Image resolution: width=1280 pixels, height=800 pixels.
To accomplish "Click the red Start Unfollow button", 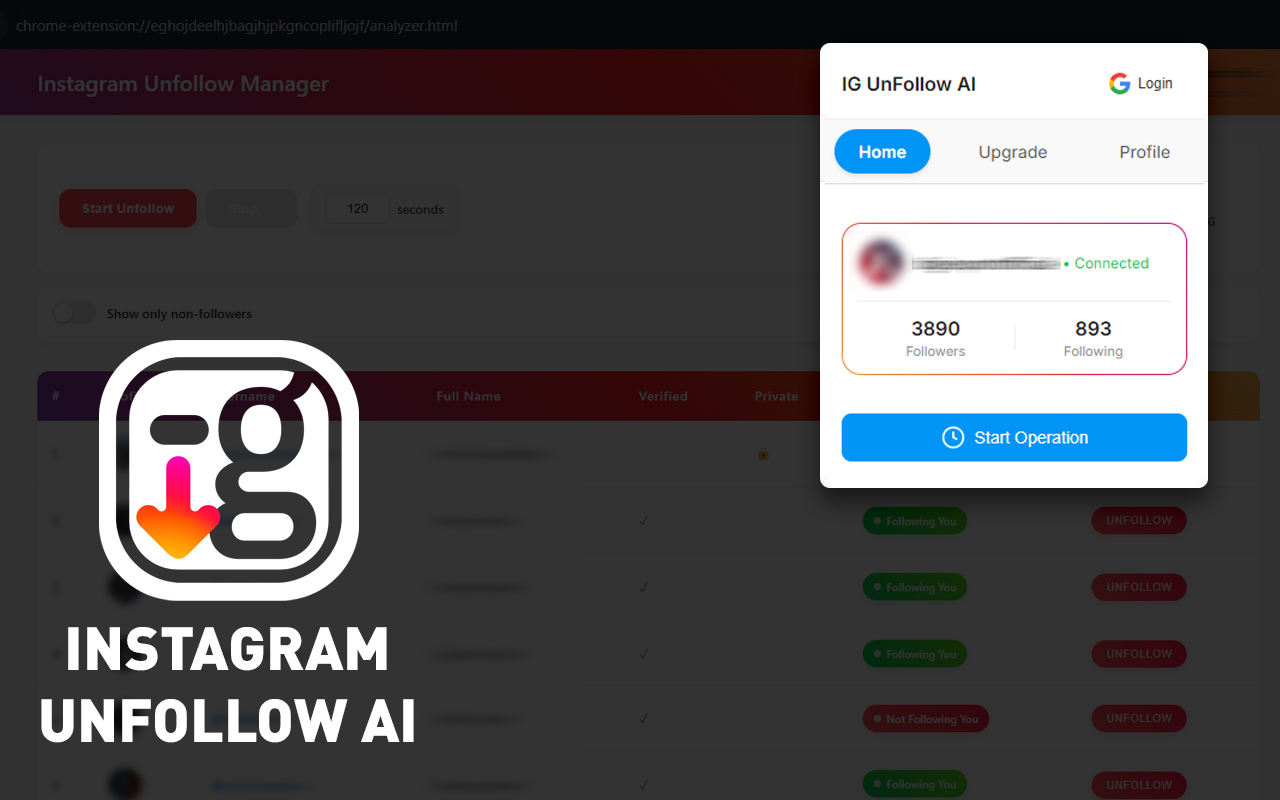I will (x=128, y=208).
